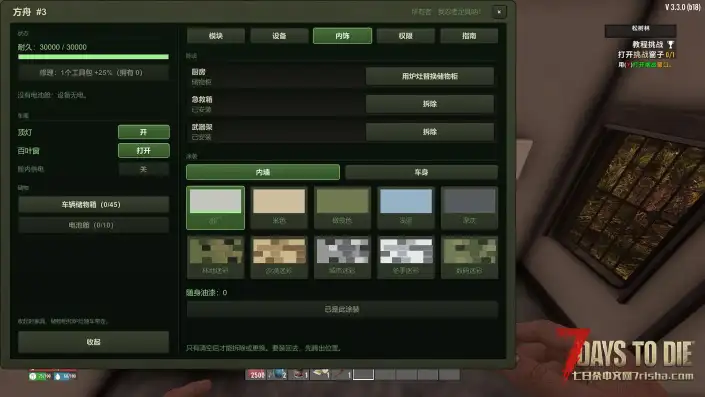
Task: Select hotbar slot showing 2500
Action: tap(256, 374)
